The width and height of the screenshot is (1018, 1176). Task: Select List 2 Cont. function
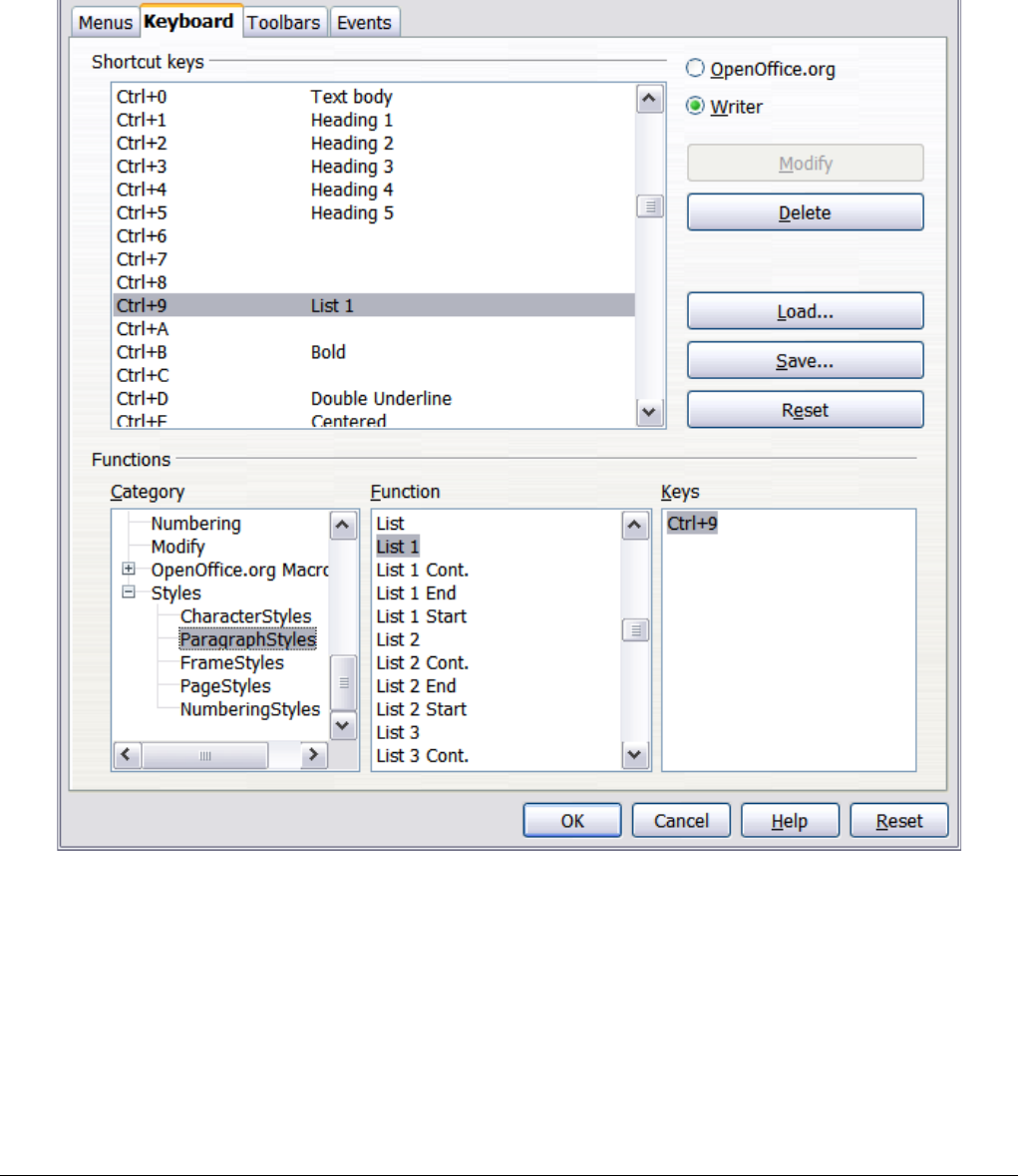pyautogui.click(x=422, y=663)
